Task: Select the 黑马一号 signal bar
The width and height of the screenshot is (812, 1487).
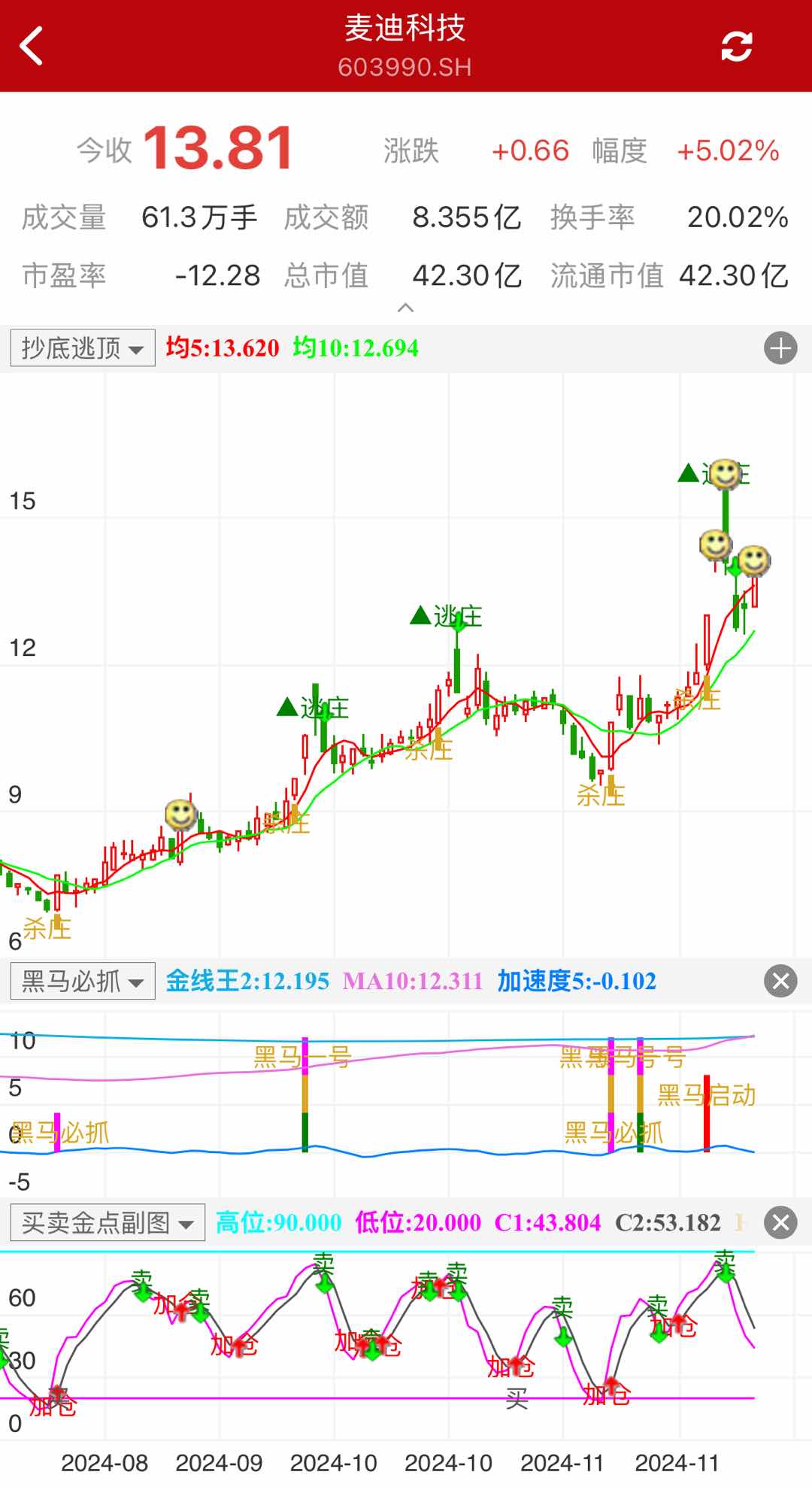Action: [x=305, y=1094]
